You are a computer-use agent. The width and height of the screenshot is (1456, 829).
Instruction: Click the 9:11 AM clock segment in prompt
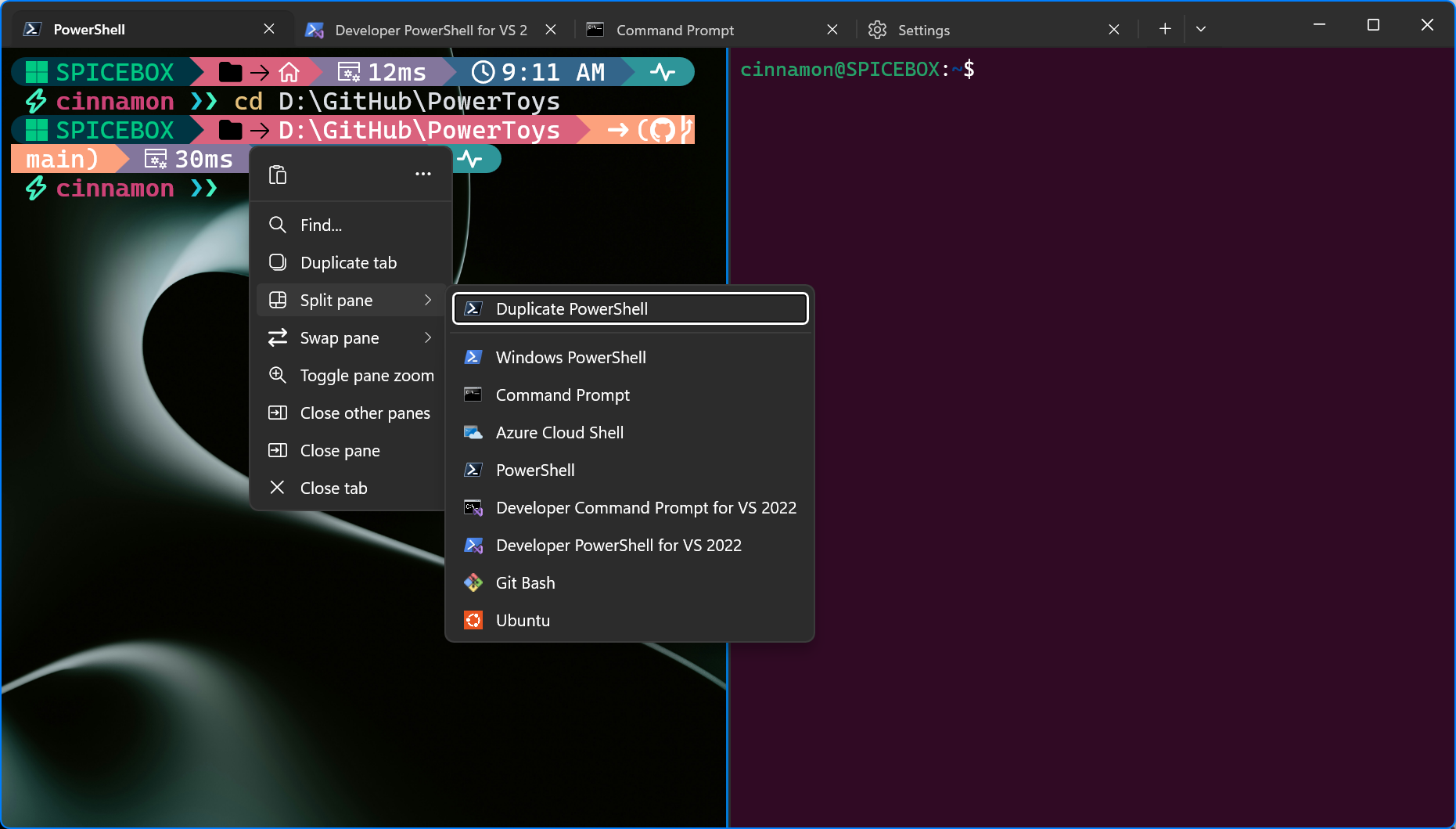click(538, 72)
